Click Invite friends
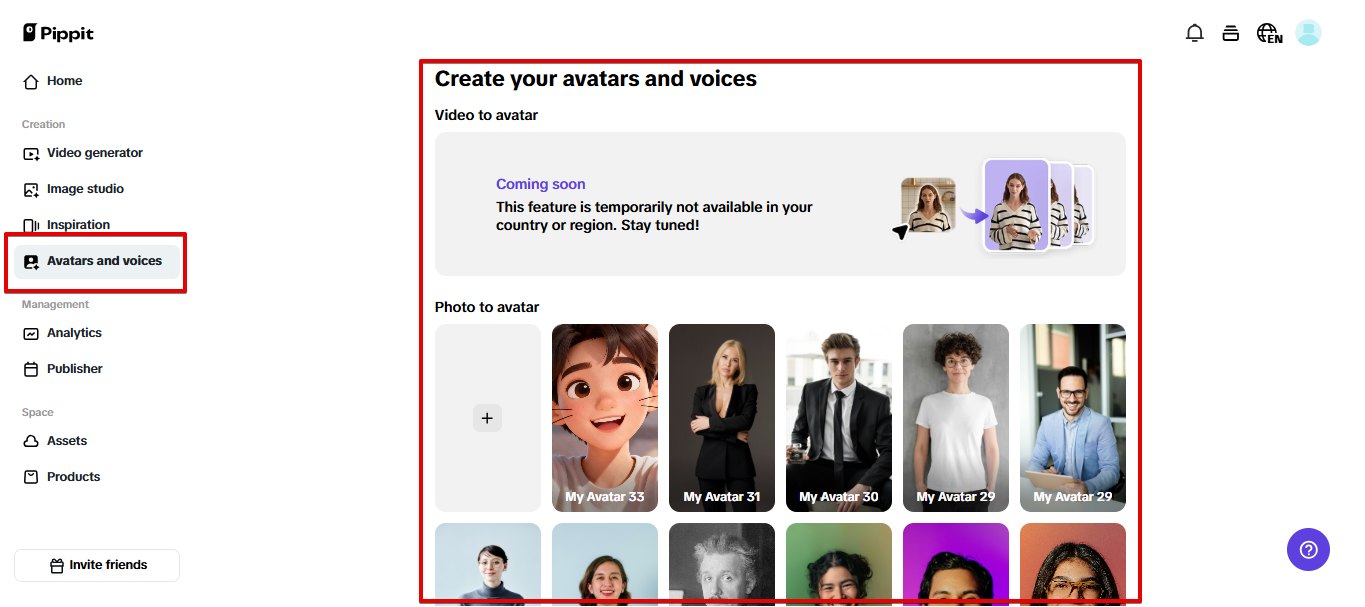 point(96,565)
